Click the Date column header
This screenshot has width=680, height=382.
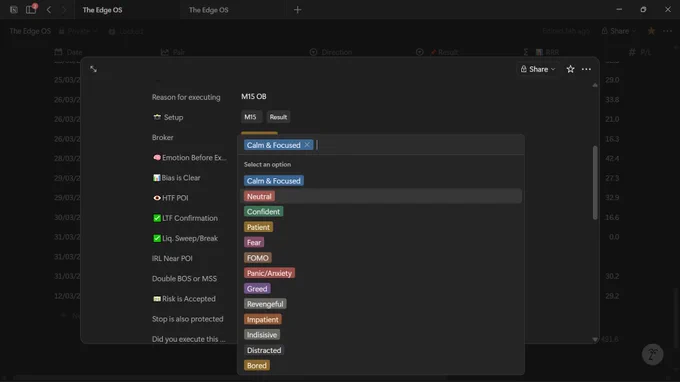[x=69, y=52]
